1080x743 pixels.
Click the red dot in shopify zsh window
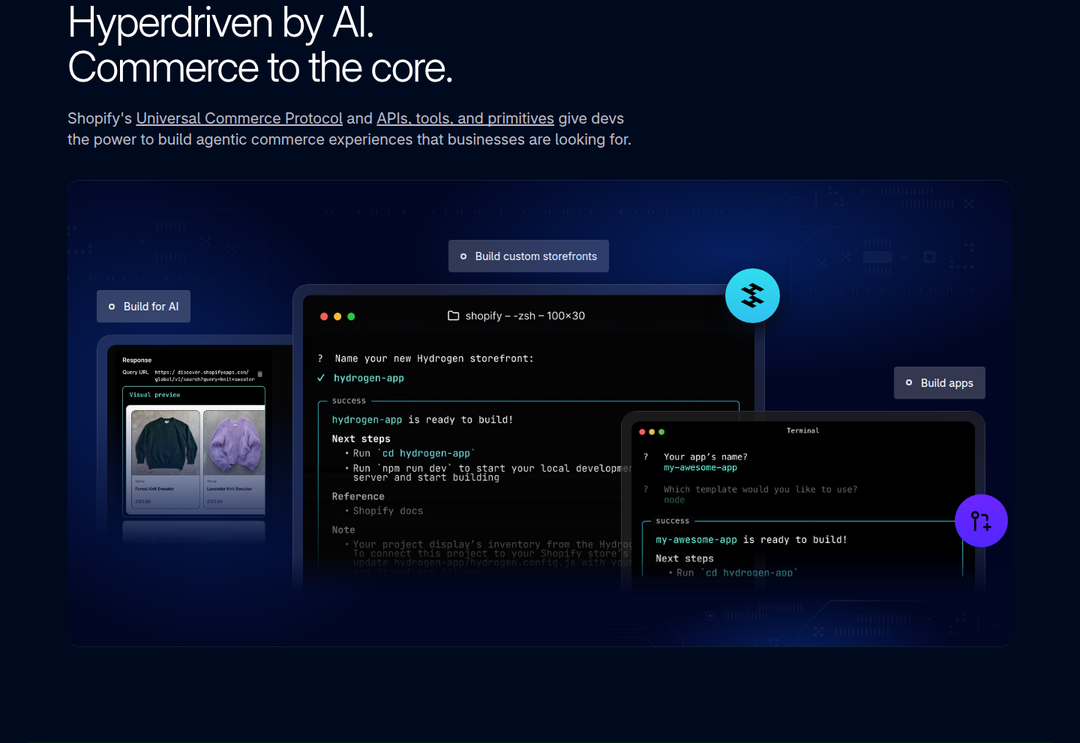point(324,317)
